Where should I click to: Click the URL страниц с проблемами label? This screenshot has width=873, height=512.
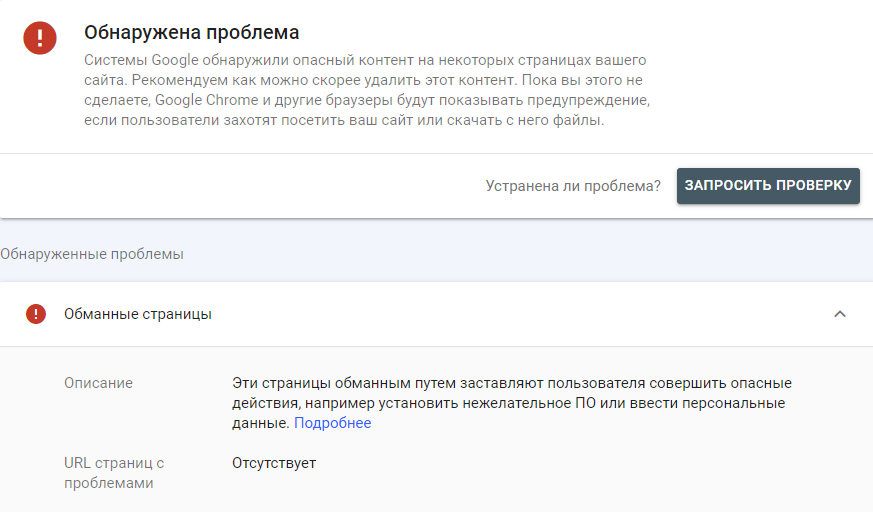pos(114,473)
